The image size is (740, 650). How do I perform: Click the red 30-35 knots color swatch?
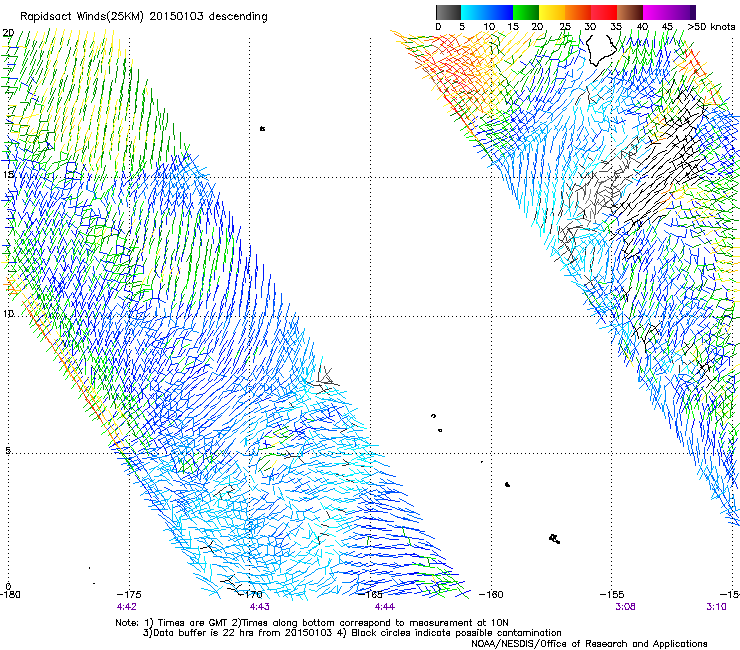[x=604, y=12]
